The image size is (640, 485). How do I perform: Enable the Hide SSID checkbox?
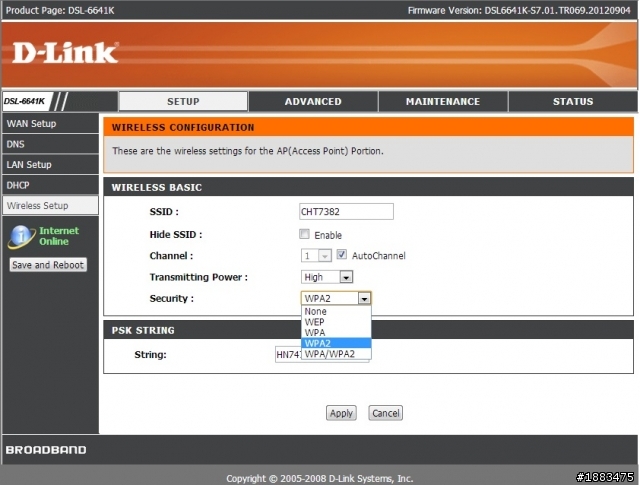304,234
